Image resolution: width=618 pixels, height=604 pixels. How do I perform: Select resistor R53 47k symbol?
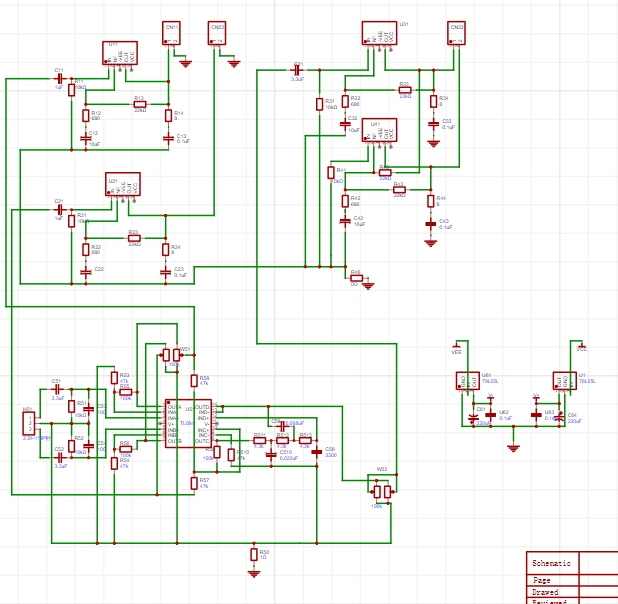(x=114, y=378)
